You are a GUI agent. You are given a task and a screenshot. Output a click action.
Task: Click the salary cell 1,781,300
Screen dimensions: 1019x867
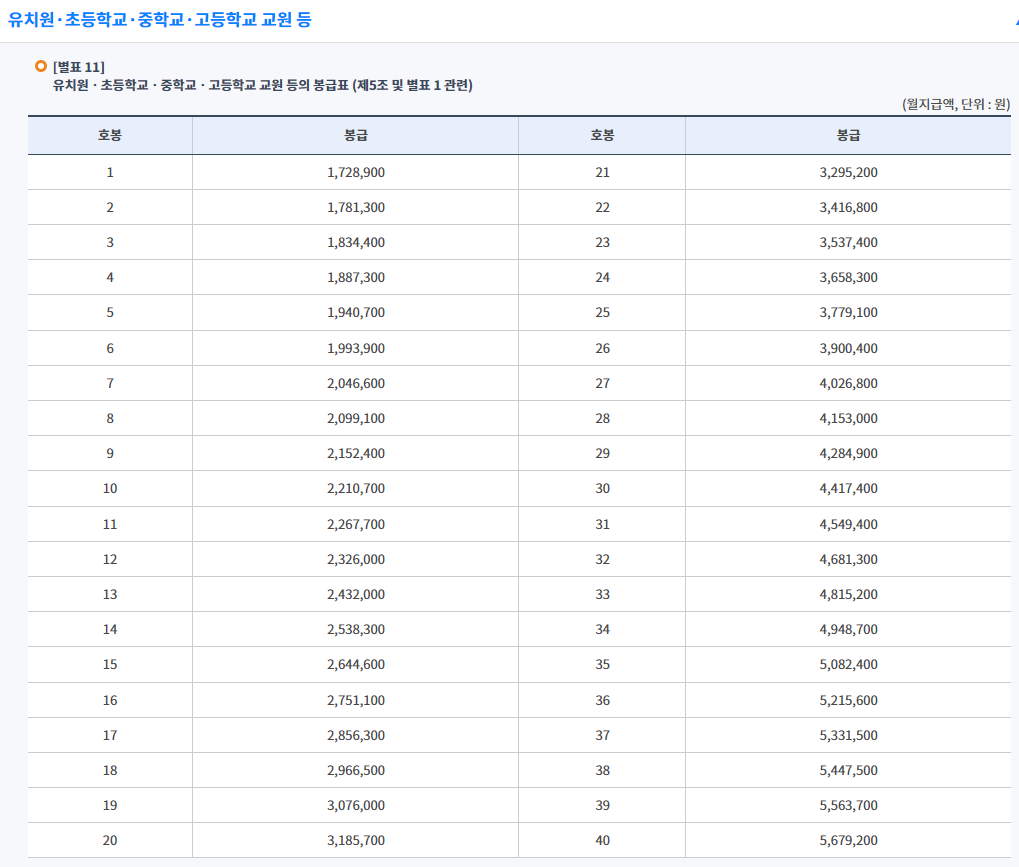355,207
